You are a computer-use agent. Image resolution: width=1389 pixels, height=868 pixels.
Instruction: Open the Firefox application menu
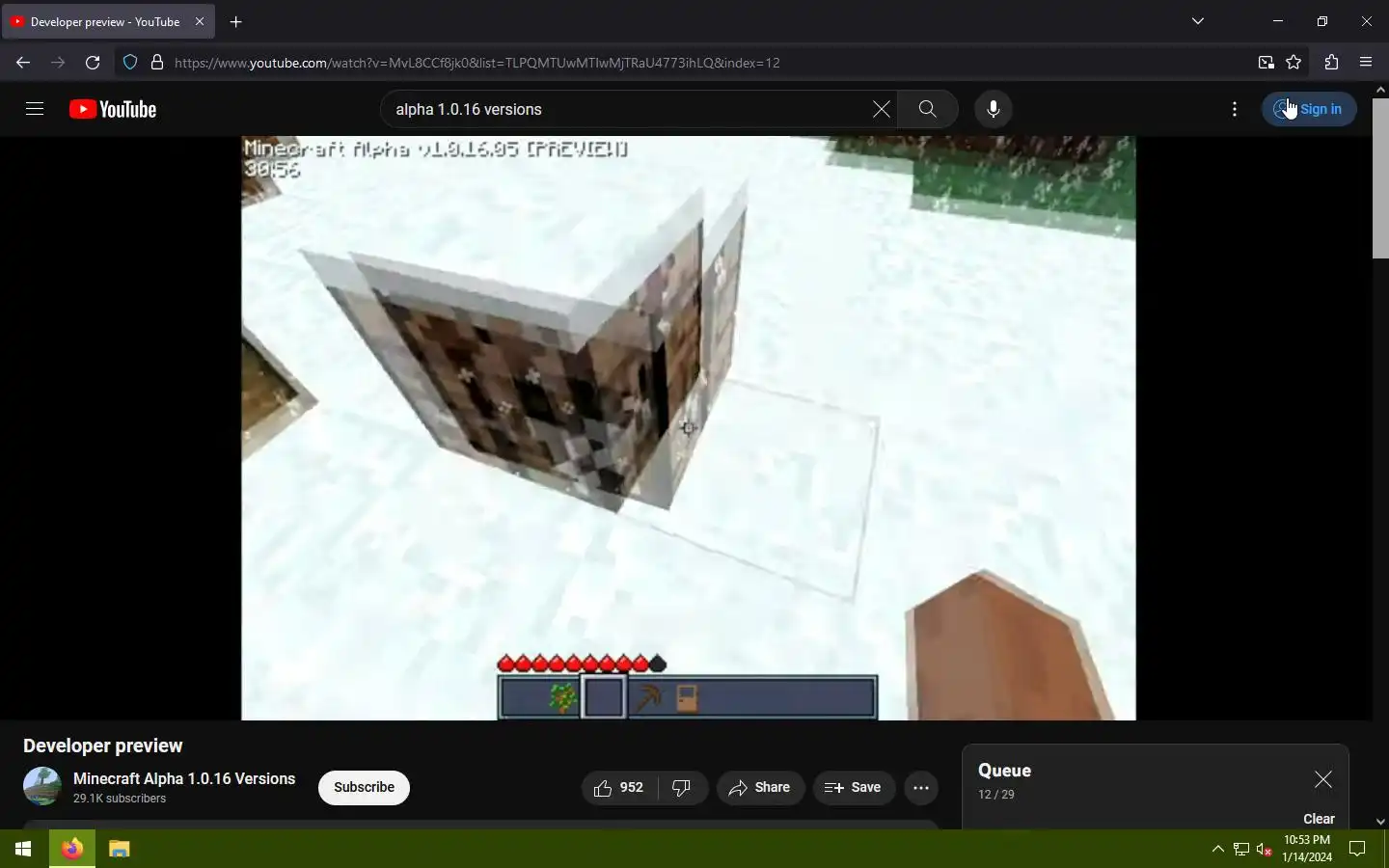[1366, 63]
